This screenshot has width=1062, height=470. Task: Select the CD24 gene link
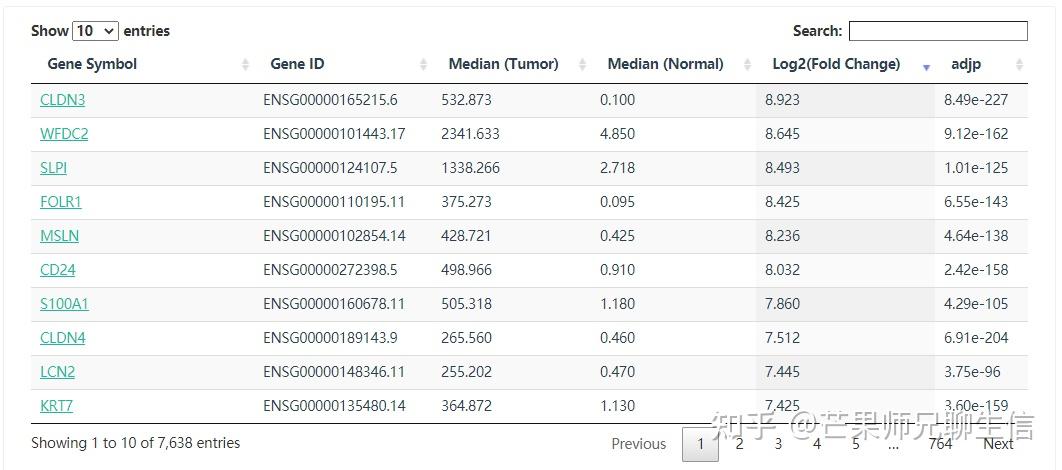[x=57, y=270]
